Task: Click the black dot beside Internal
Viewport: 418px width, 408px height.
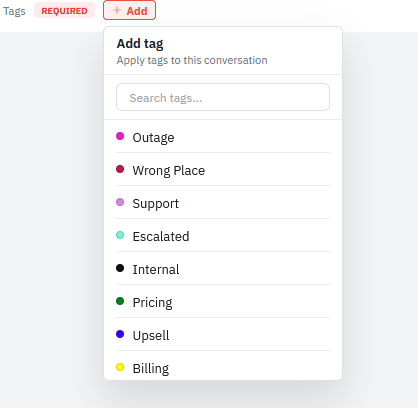Action: pos(120,268)
